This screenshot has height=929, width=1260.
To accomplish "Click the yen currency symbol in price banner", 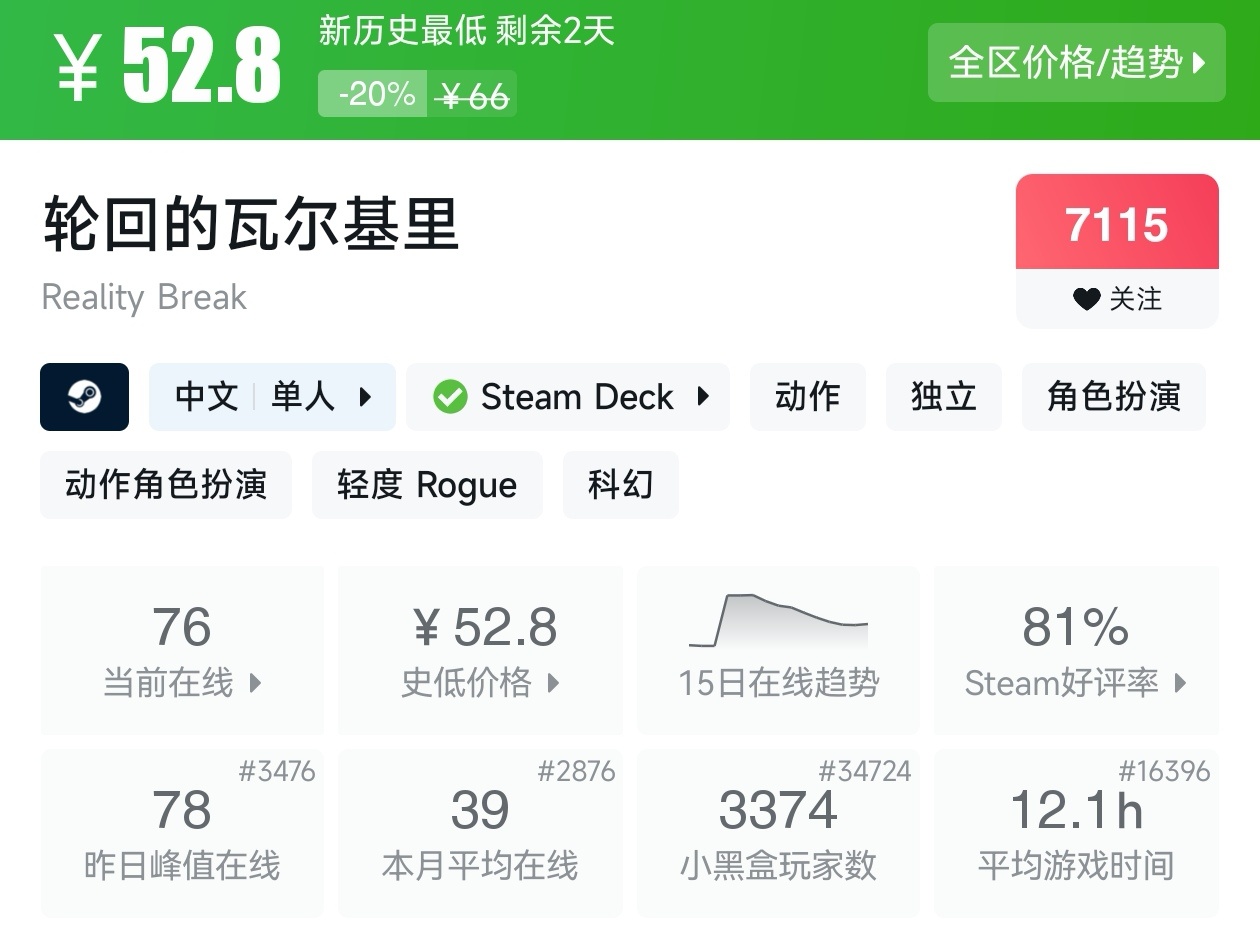I will pyautogui.click(x=77, y=67).
